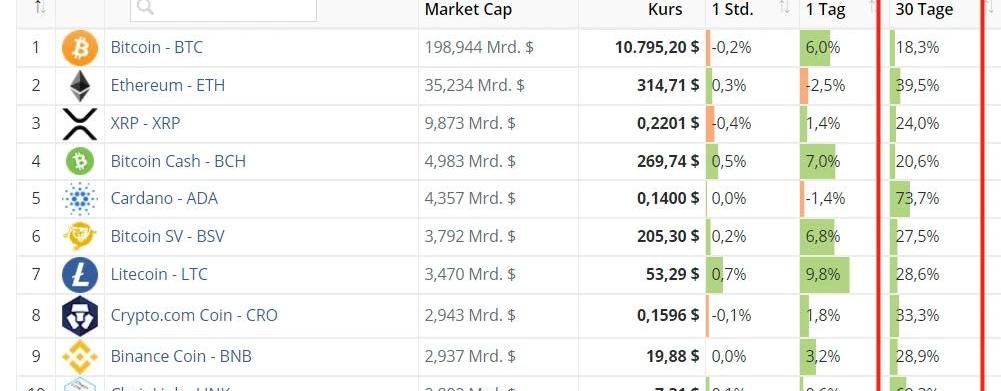The height and width of the screenshot is (391, 1001).
Task: Open the Litecoin - LTC link
Action: tap(159, 274)
